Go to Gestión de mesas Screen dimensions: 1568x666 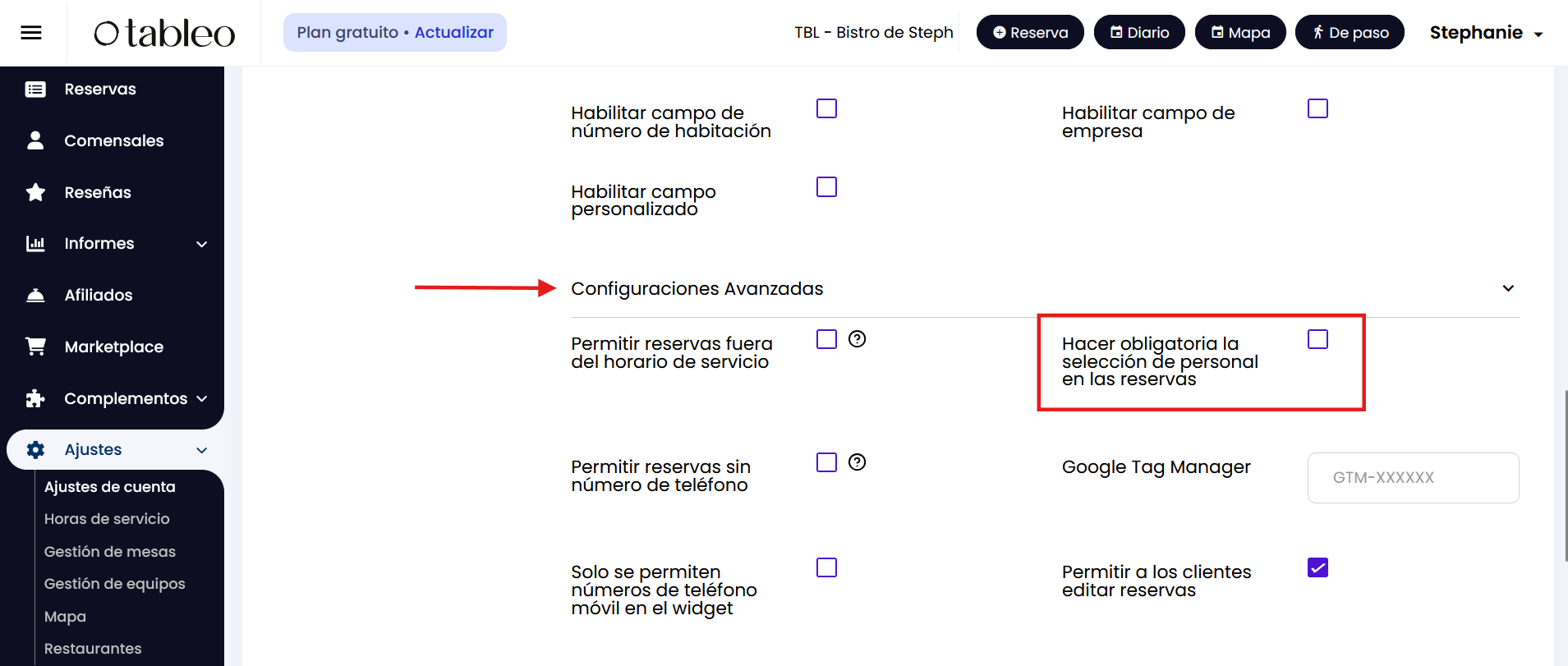pos(110,552)
